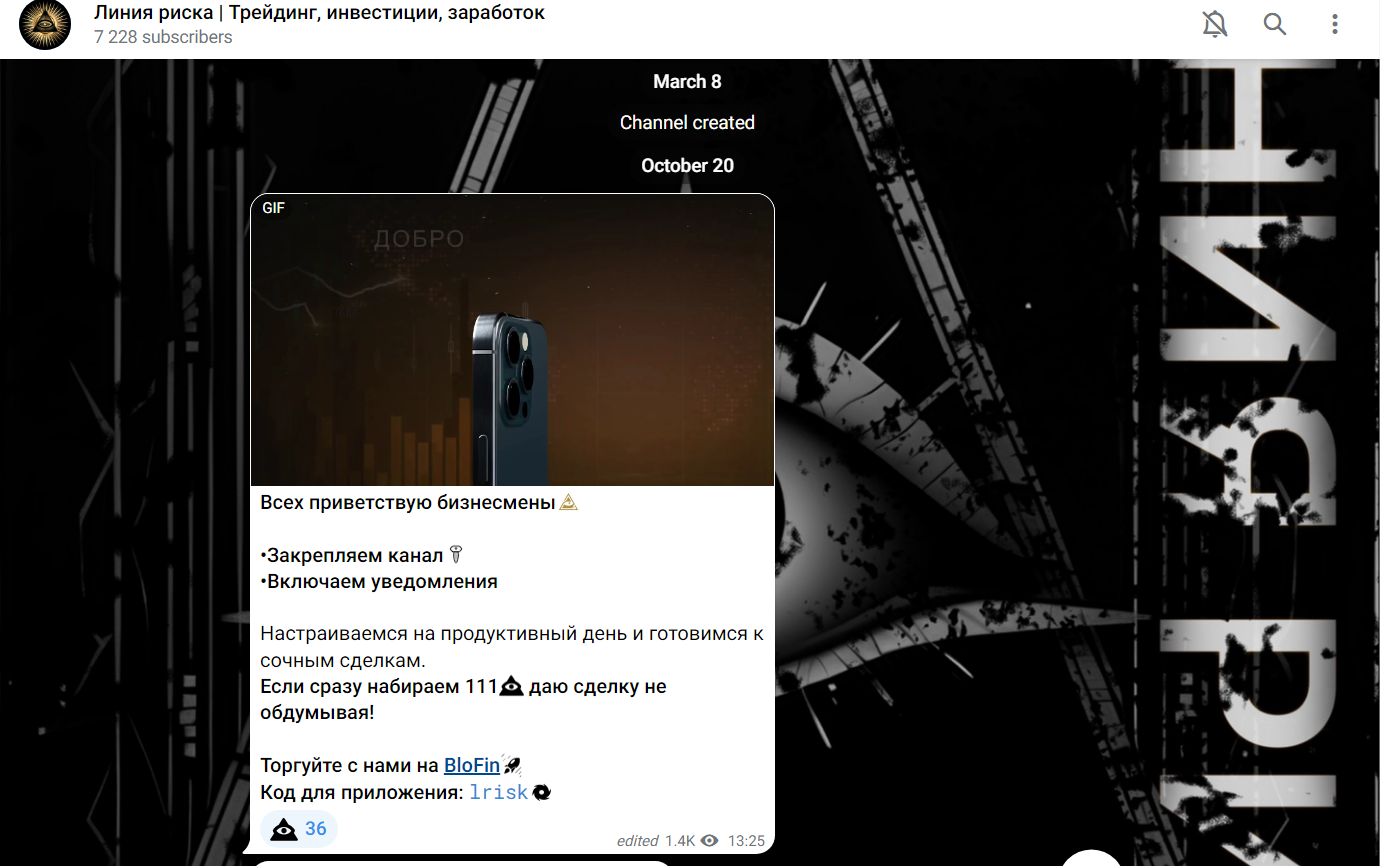Click the 'Всех приветствую бизнесмены' greeting text
This screenshot has width=1380, height=866.
pos(407,503)
